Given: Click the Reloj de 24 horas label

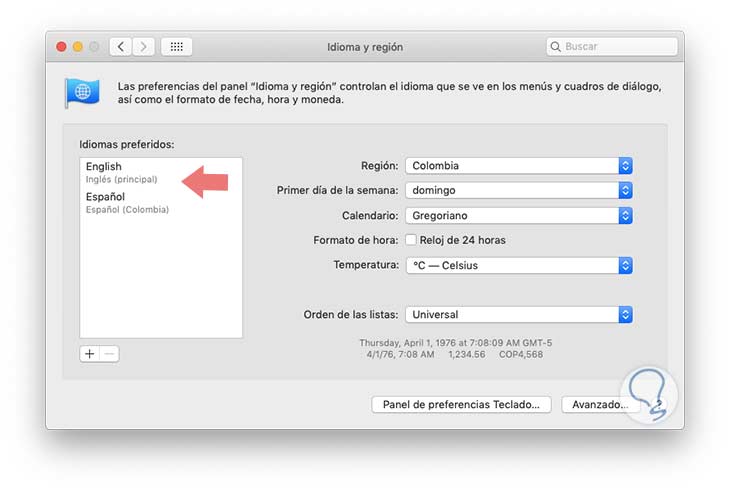Looking at the screenshot, I should coord(462,240).
